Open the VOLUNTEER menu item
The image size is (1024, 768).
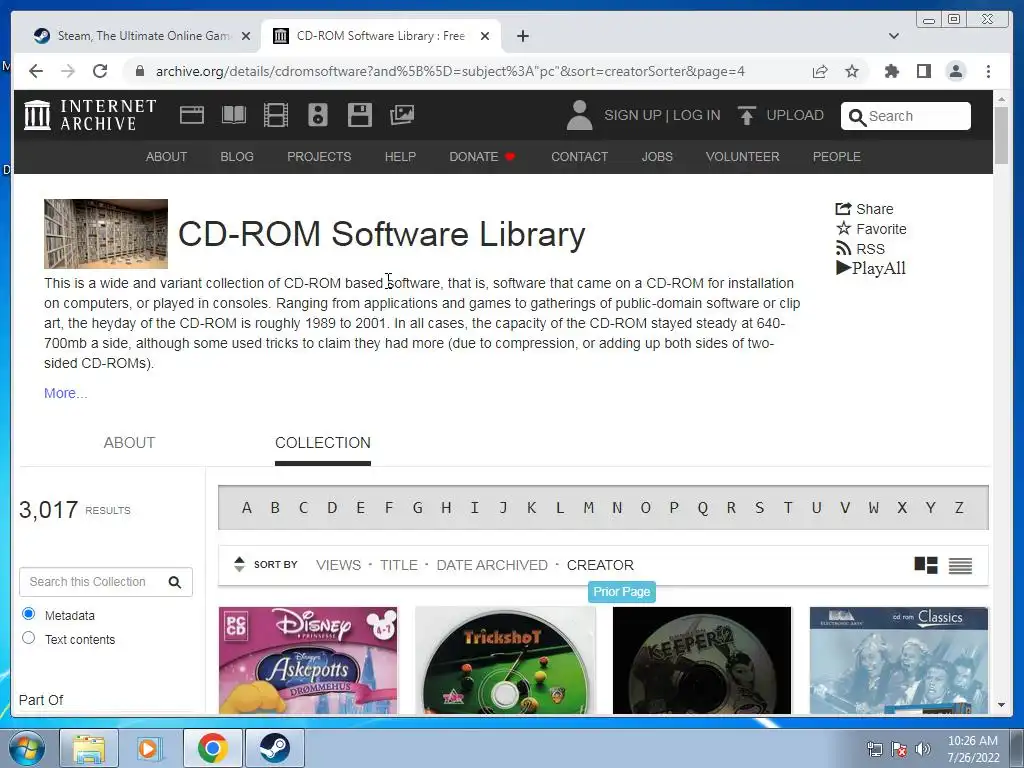click(743, 157)
